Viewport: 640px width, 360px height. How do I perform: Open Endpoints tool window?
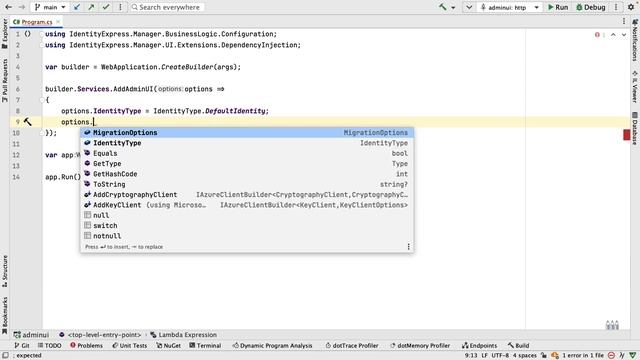tap(480, 345)
